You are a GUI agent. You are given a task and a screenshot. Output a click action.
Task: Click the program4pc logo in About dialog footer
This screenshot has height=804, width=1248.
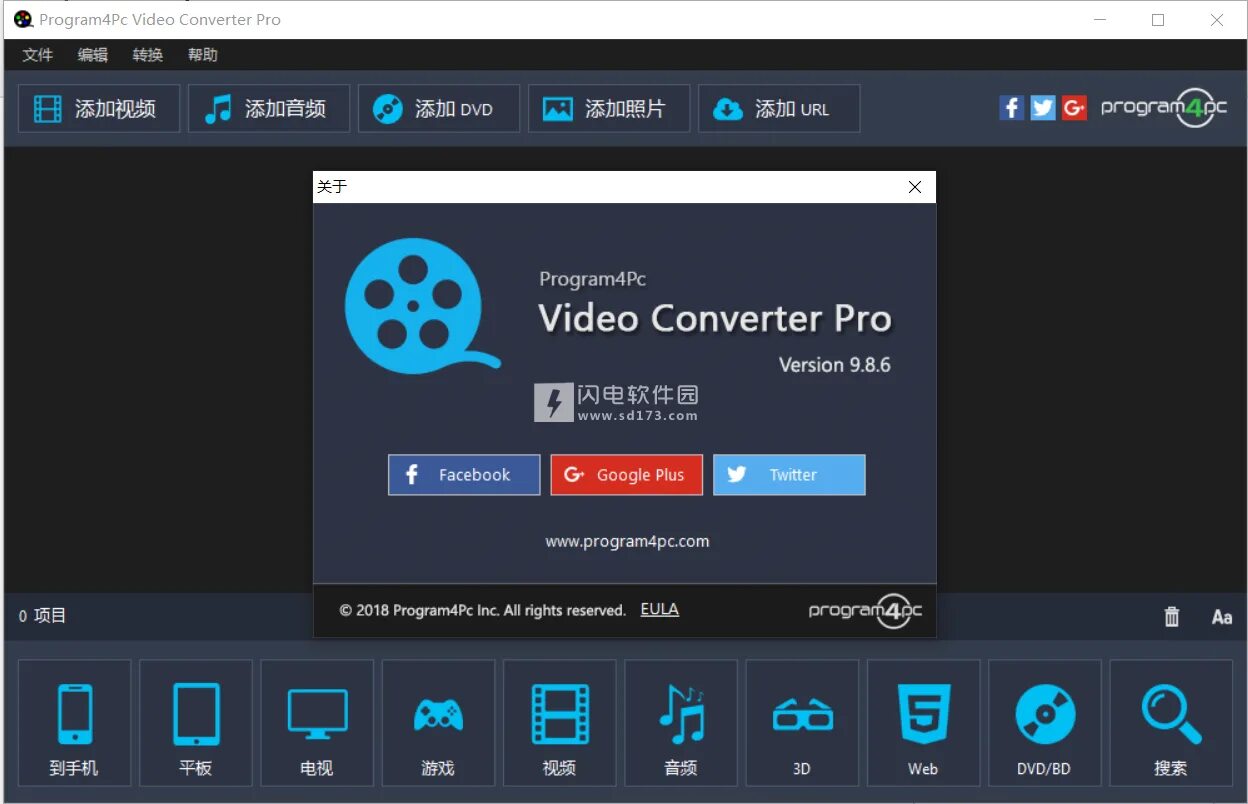865,610
